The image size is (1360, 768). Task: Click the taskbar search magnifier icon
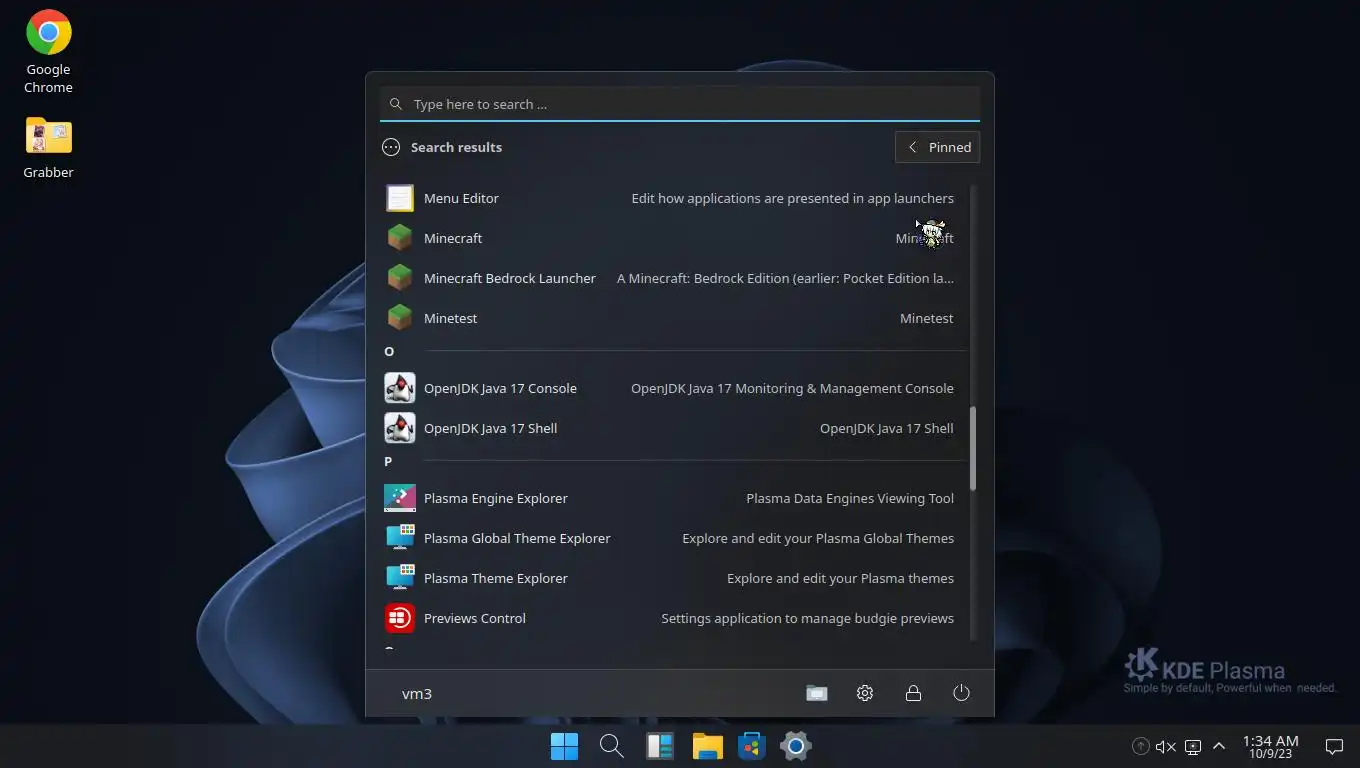click(612, 746)
